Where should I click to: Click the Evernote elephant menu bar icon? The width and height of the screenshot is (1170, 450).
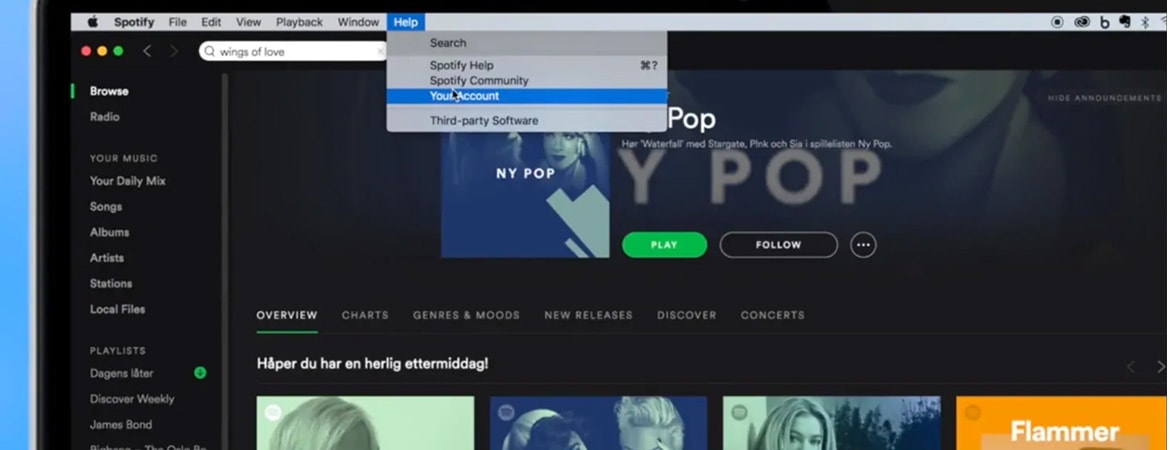click(1124, 22)
